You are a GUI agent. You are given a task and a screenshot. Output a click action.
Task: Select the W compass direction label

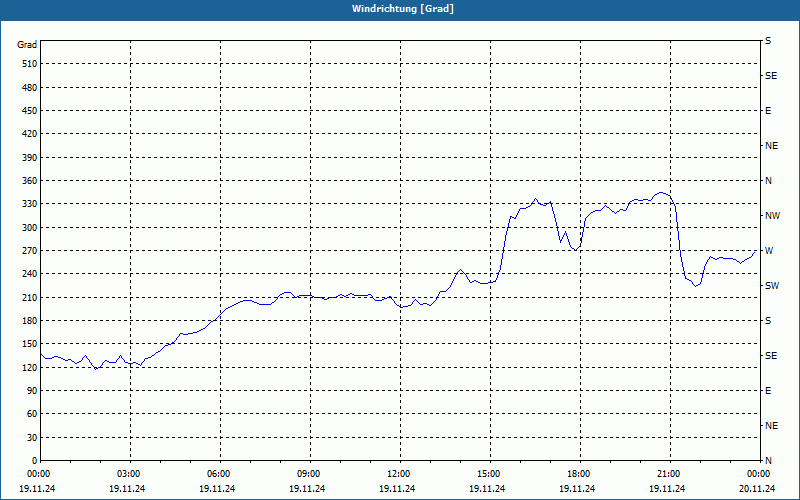[x=769, y=251]
